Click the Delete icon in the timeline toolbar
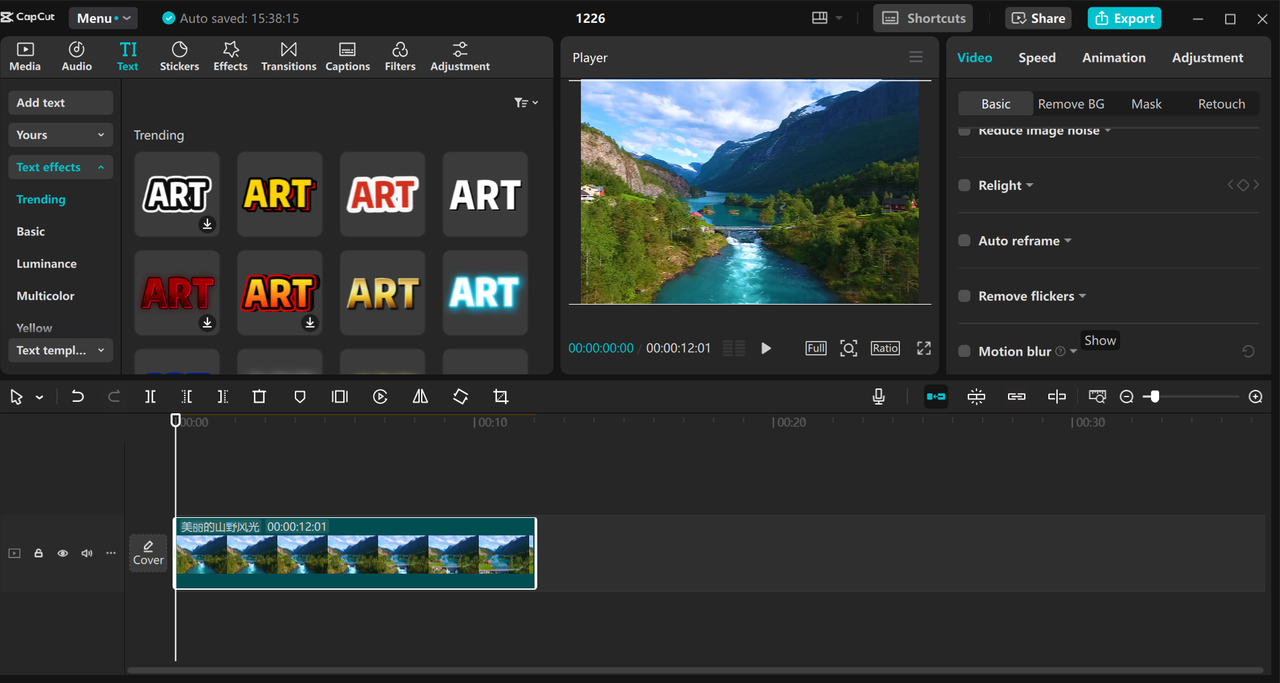The image size is (1280, 683). click(259, 396)
